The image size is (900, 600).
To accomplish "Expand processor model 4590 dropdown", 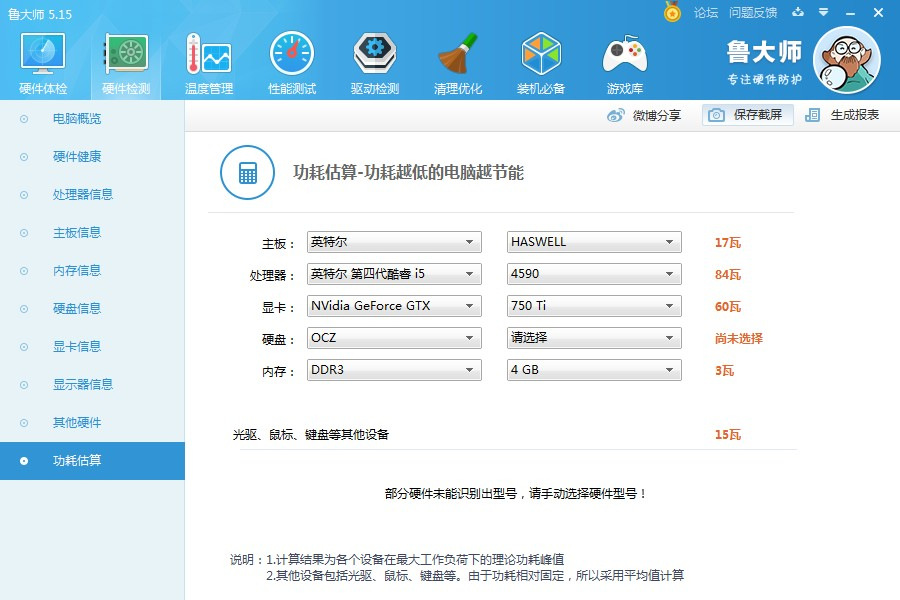I will pos(594,274).
